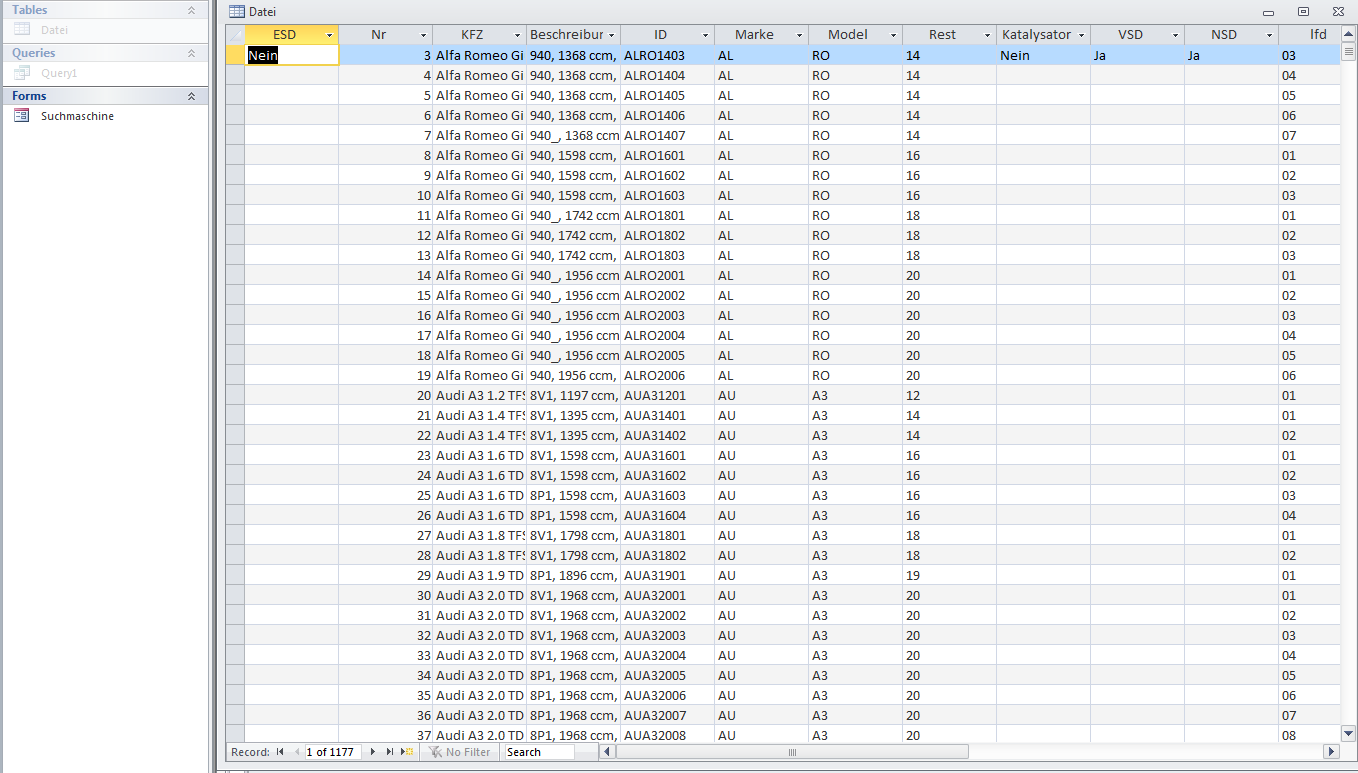Click the Tables group header
The height and width of the screenshot is (773, 1358).
point(105,10)
